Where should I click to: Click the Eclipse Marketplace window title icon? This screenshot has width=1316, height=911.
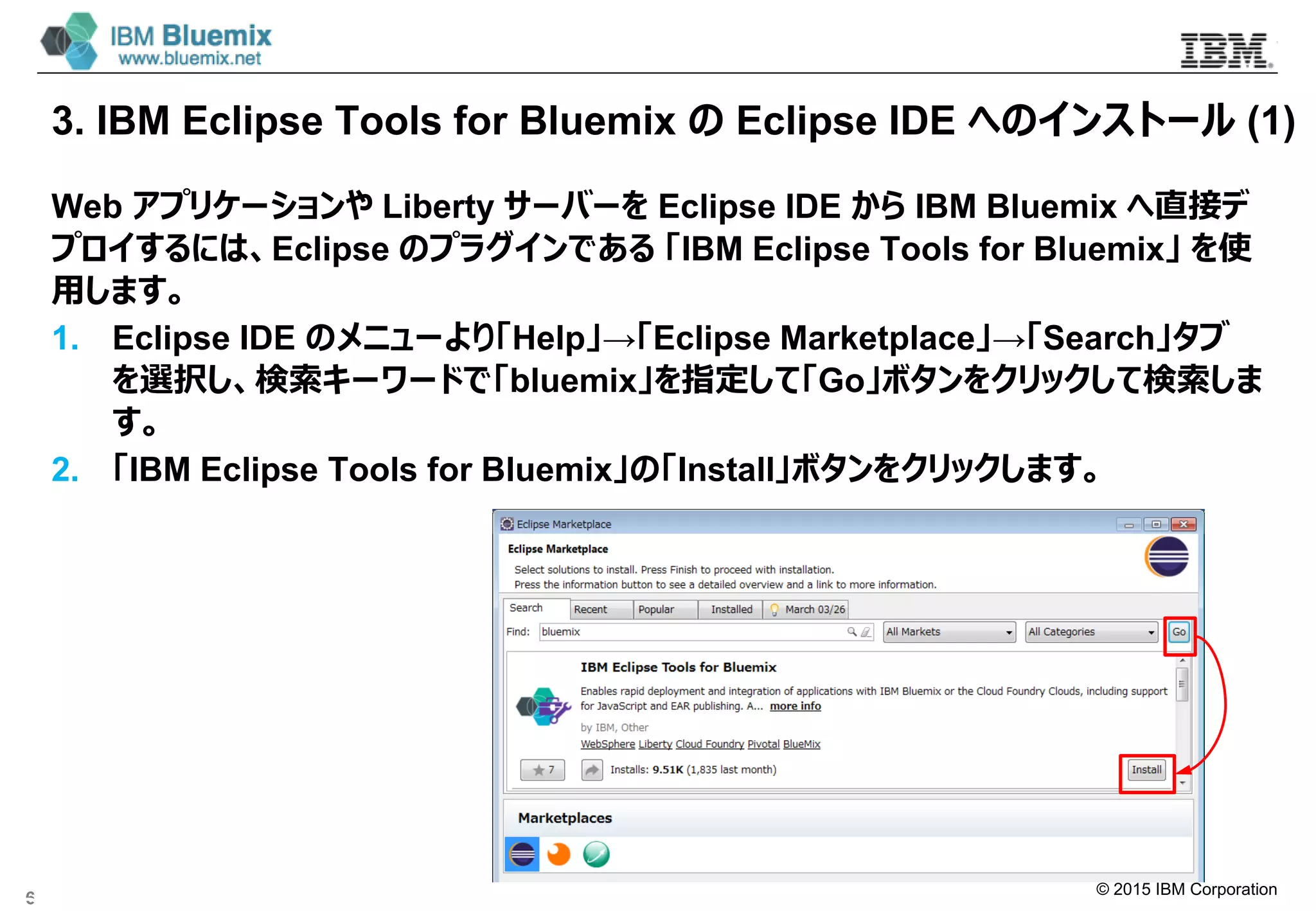(507, 524)
